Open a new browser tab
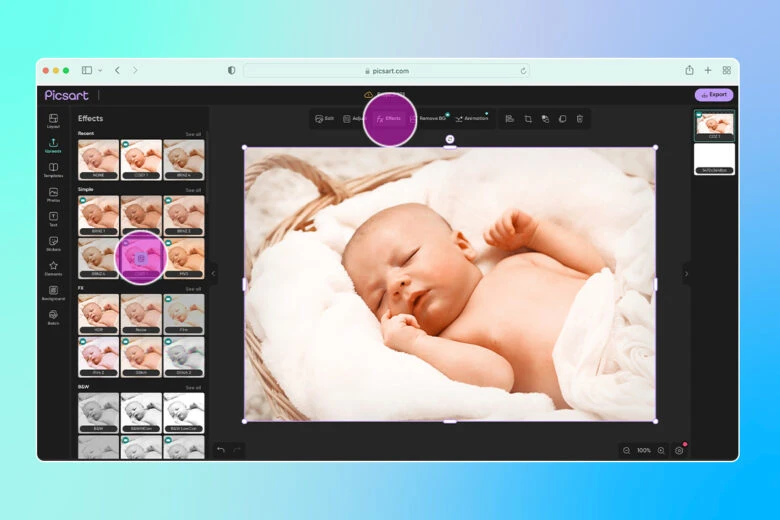780x520 pixels. (708, 71)
